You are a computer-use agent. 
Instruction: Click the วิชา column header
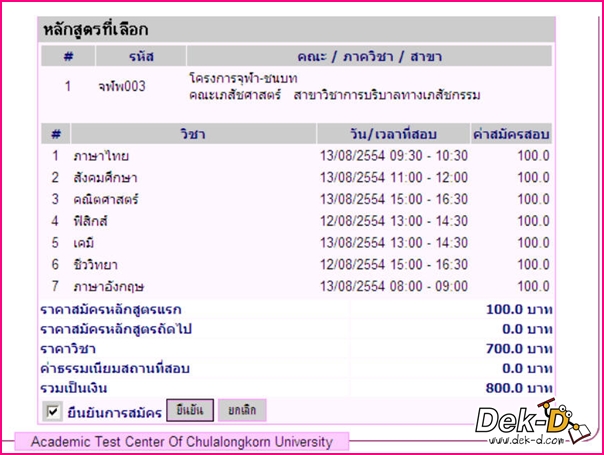194,134
